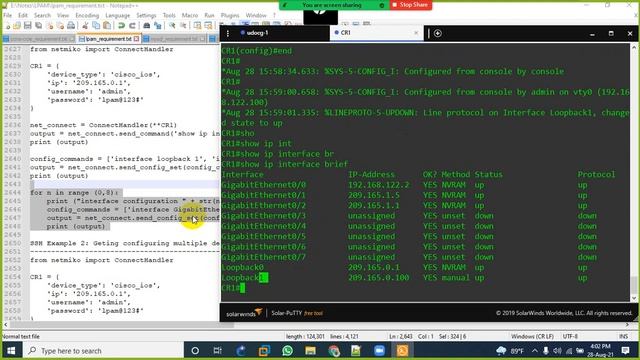Close the ipam_requirement.txt tab

click(x=136, y=39)
